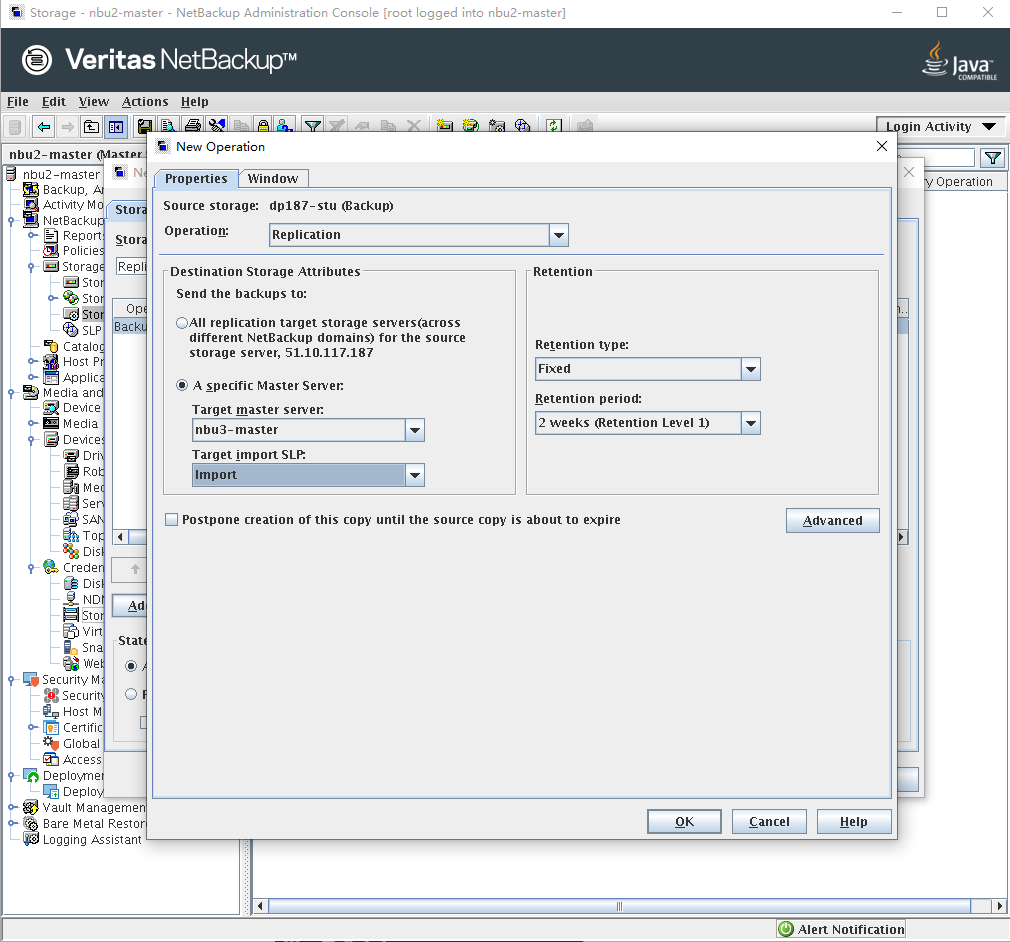Select all replication target storage servers option
This screenshot has height=942, width=1010.
[182, 323]
